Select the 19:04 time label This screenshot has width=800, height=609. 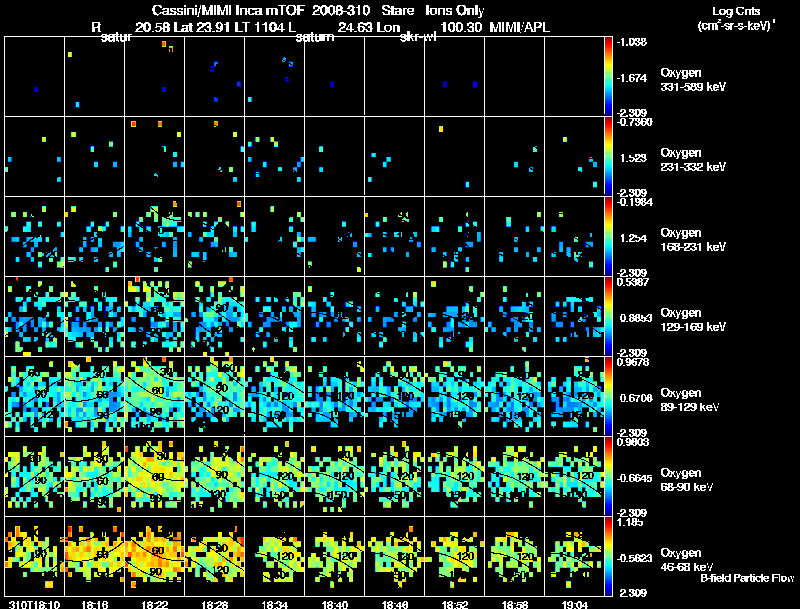point(574,604)
